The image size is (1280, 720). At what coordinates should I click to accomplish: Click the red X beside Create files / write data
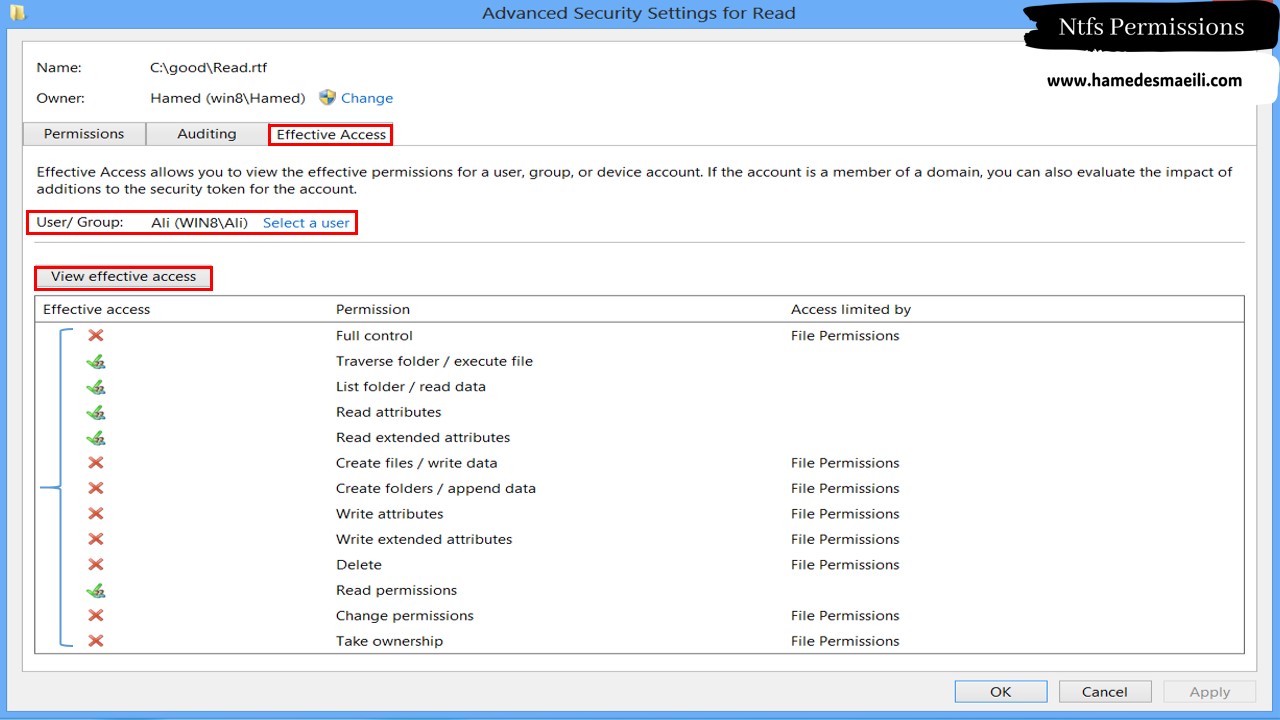pyautogui.click(x=96, y=463)
